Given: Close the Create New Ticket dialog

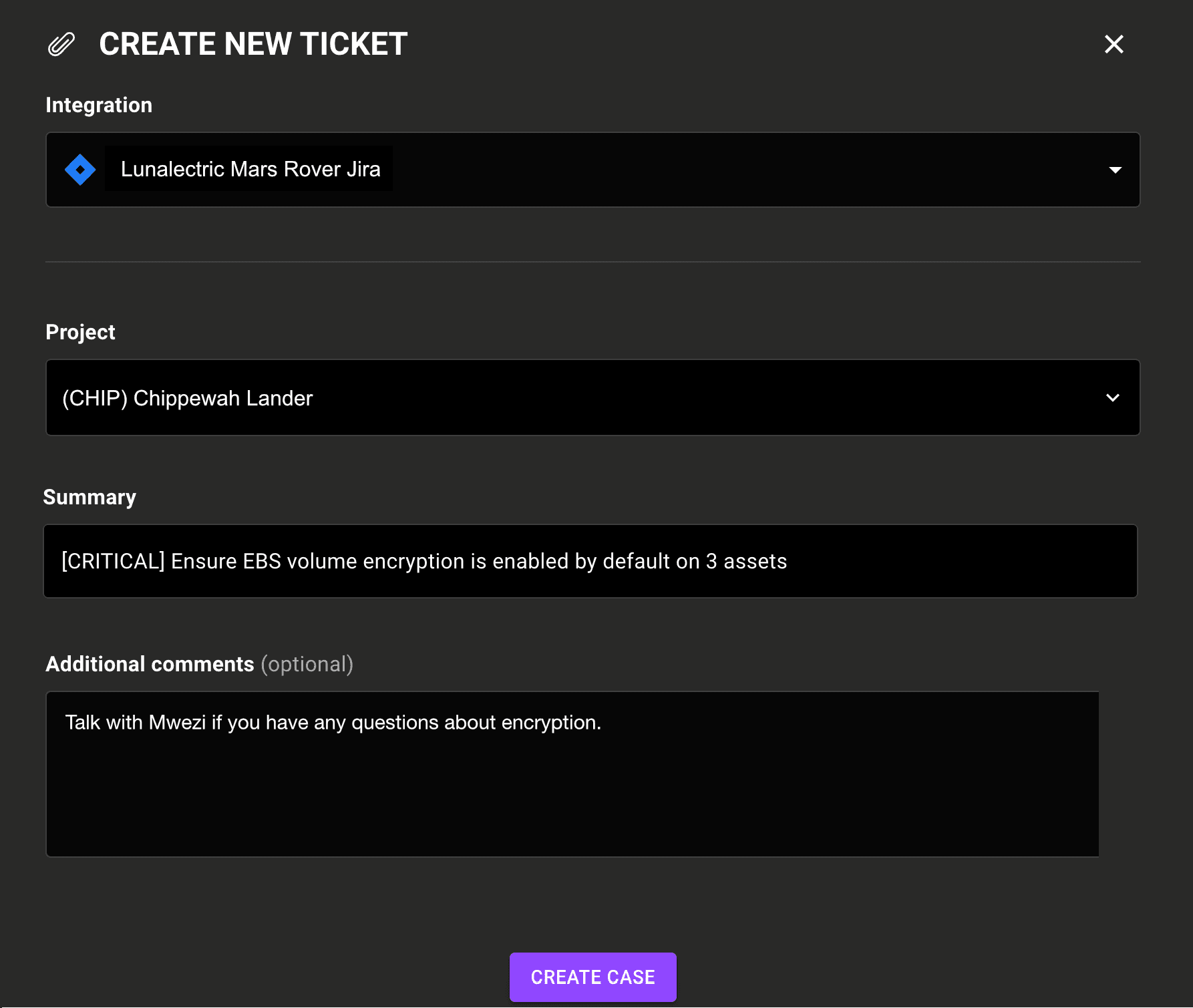Looking at the screenshot, I should [x=1114, y=44].
